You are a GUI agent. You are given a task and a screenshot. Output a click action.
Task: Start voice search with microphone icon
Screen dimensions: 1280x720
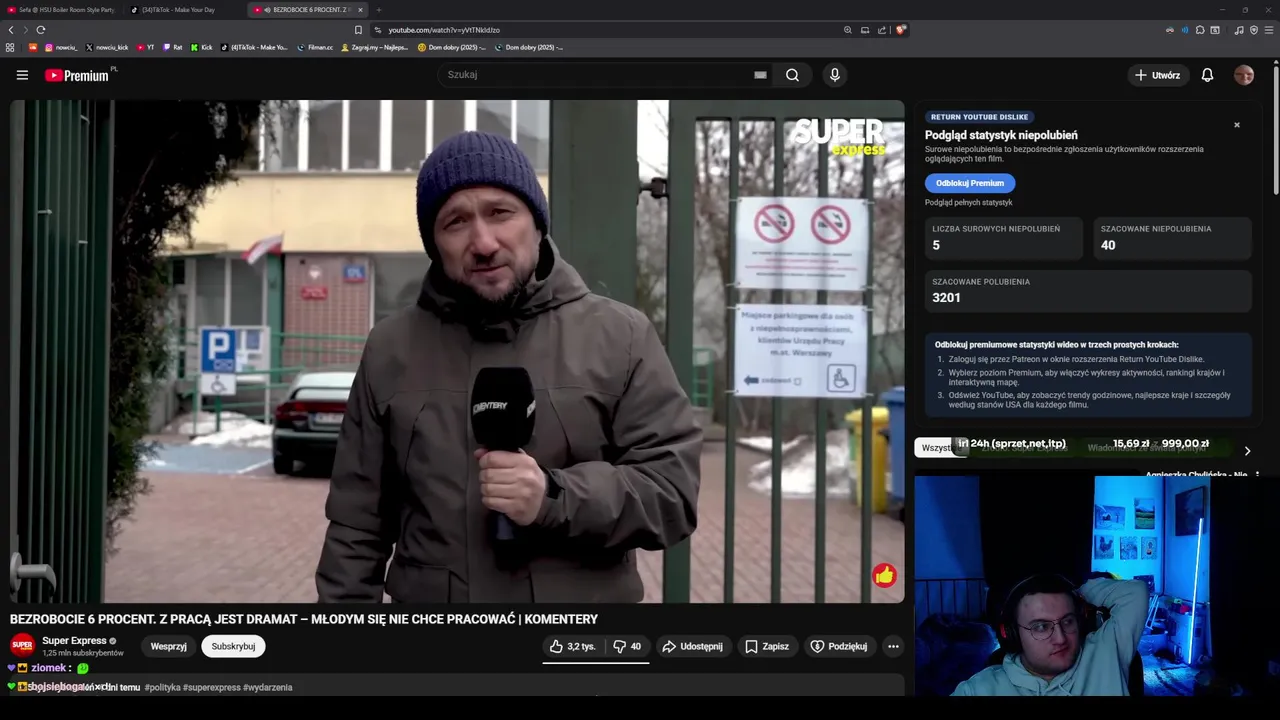[x=835, y=75]
